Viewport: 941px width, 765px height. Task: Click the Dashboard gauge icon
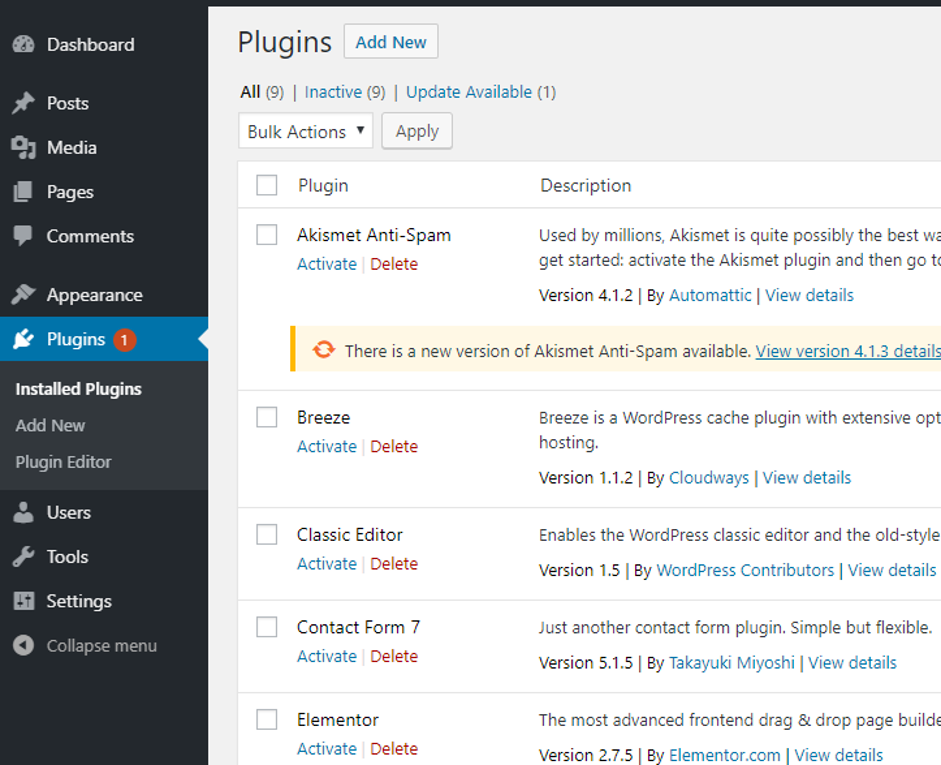click(x=23, y=44)
